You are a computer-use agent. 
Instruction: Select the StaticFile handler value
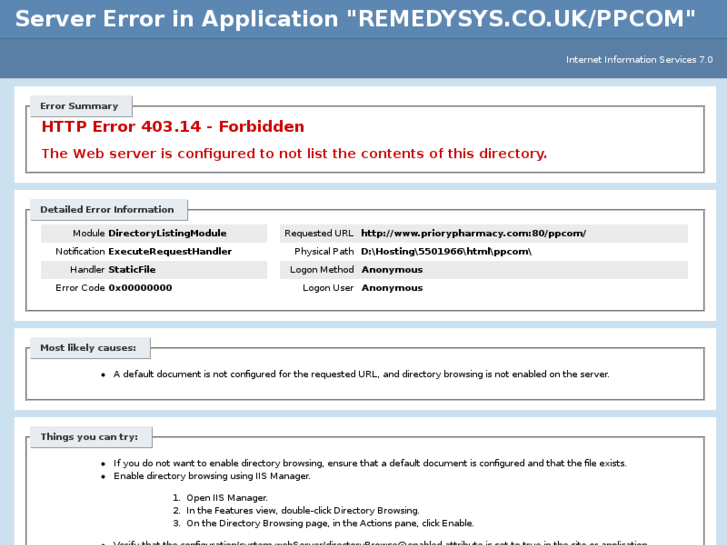point(132,269)
